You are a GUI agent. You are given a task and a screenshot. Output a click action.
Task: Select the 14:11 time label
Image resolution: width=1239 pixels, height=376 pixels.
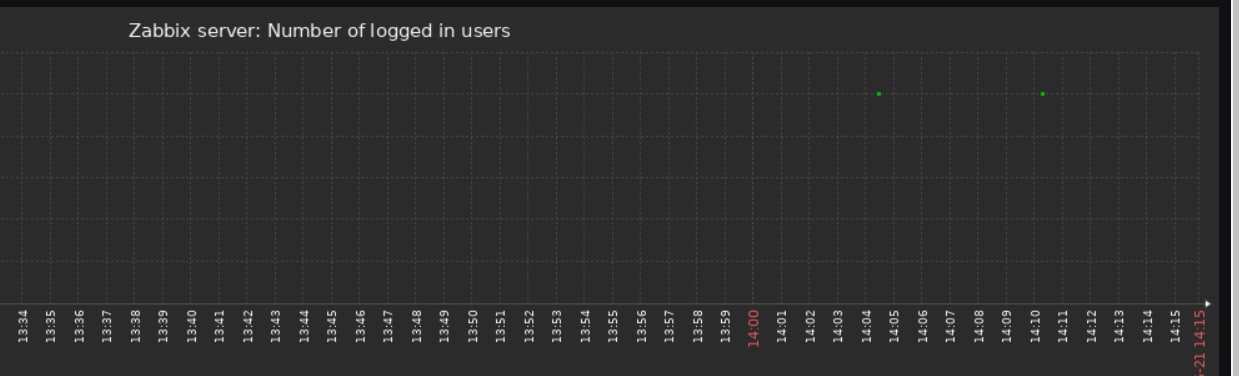[x=1063, y=326]
